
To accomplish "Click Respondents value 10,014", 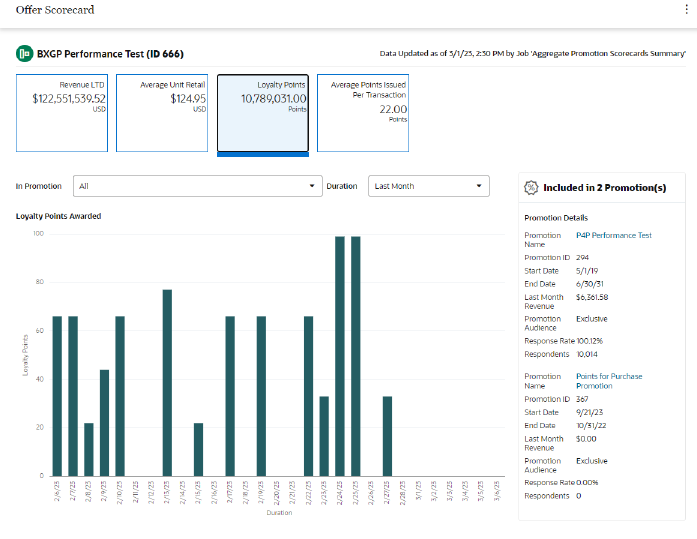I will click(587, 354).
